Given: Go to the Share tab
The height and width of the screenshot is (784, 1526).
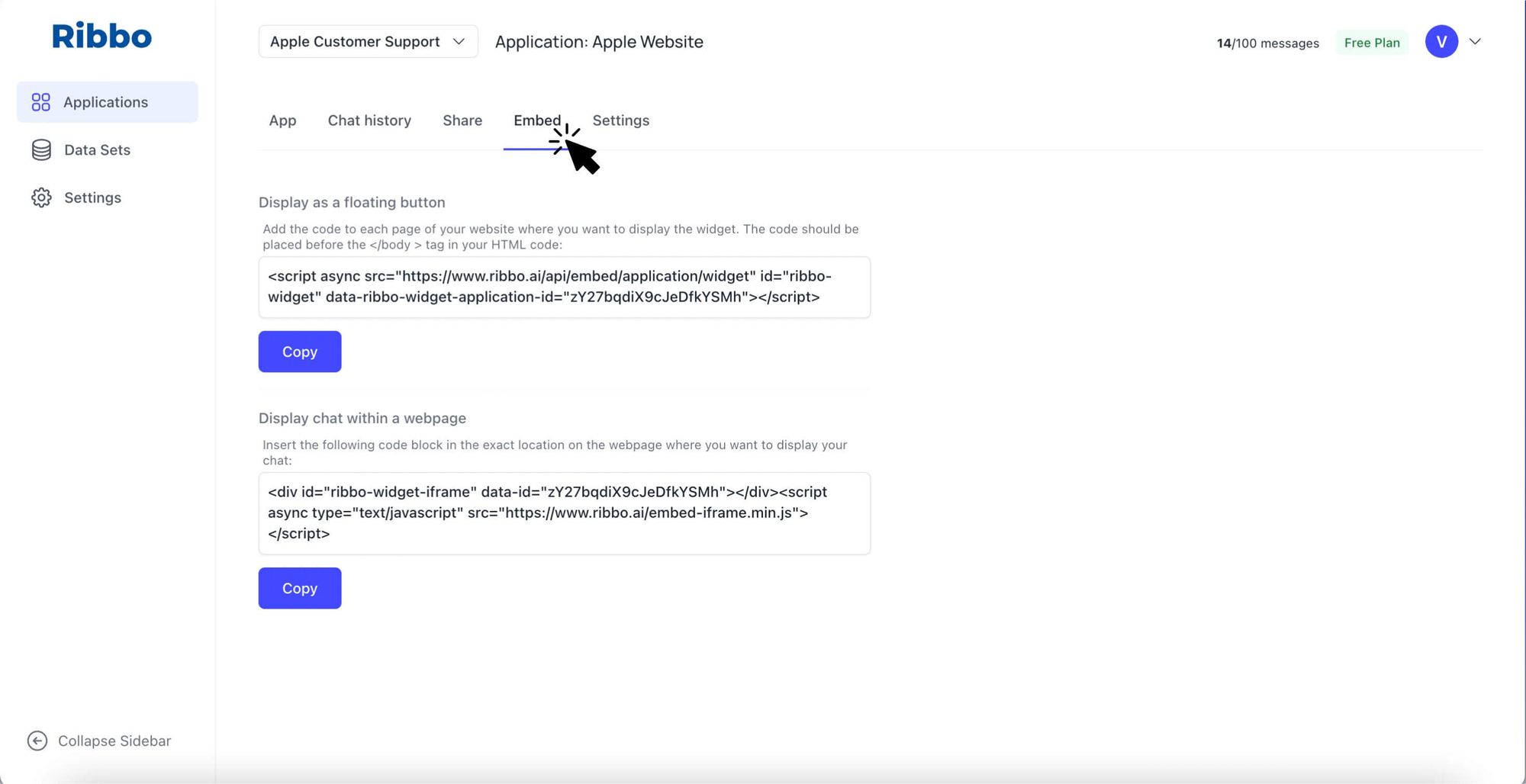Looking at the screenshot, I should 462,120.
